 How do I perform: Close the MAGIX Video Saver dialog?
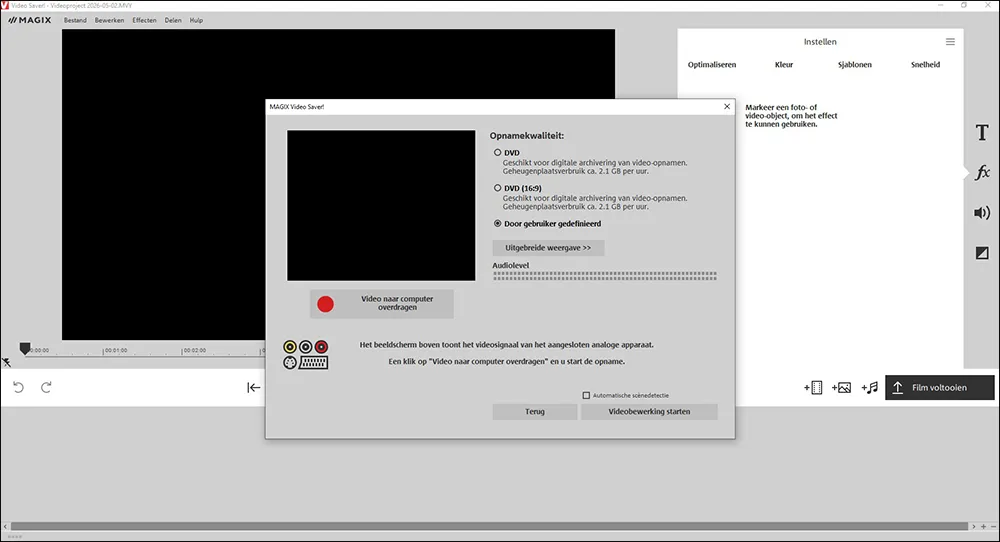coord(726,106)
